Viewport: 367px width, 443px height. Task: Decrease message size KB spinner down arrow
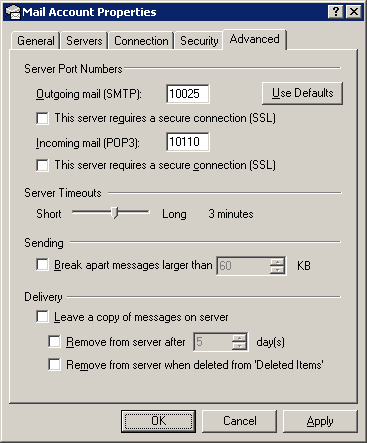pyautogui.click(x=277, y=270)
